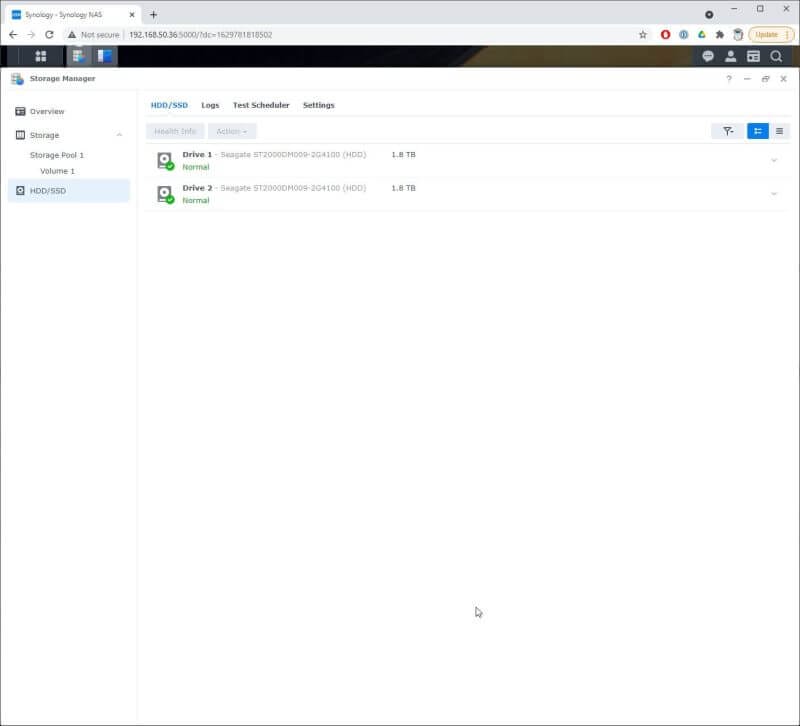Viewport: 800px width, 726px height.
Task: Click the Chrome Update button
Action: coord(768,33)
